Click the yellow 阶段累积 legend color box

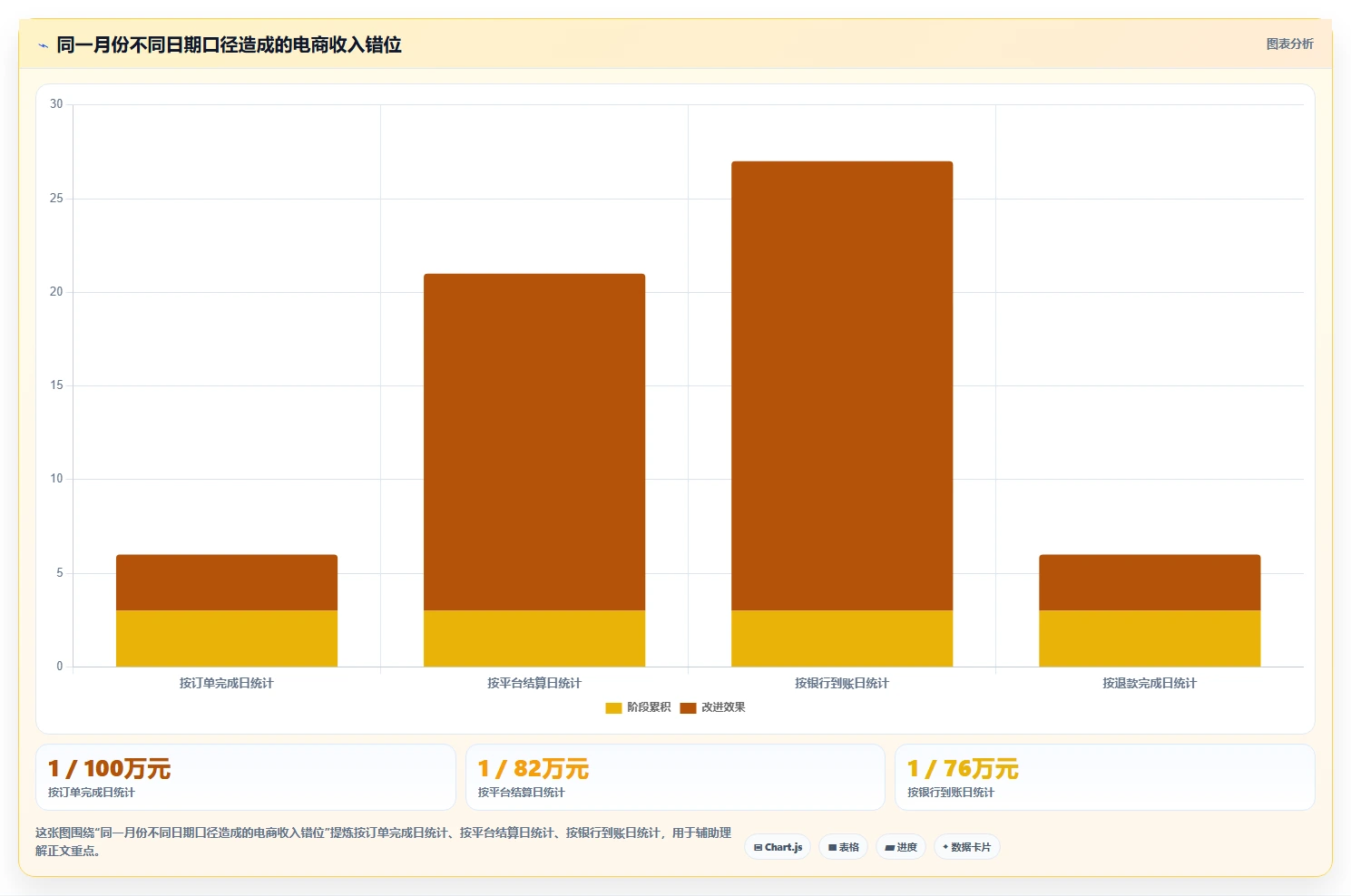[613, 708]
